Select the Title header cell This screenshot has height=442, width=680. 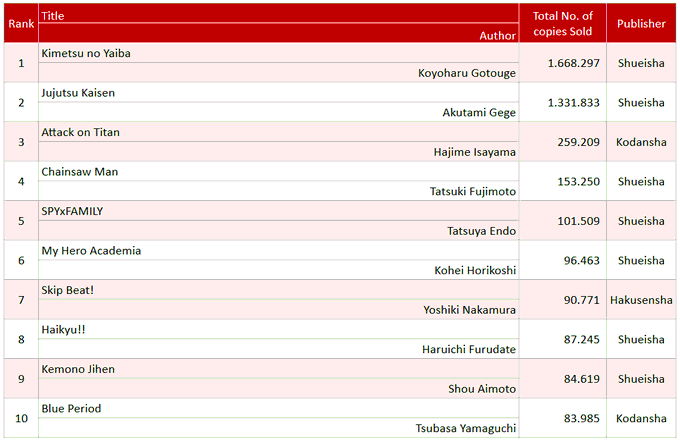pos(279,14)
